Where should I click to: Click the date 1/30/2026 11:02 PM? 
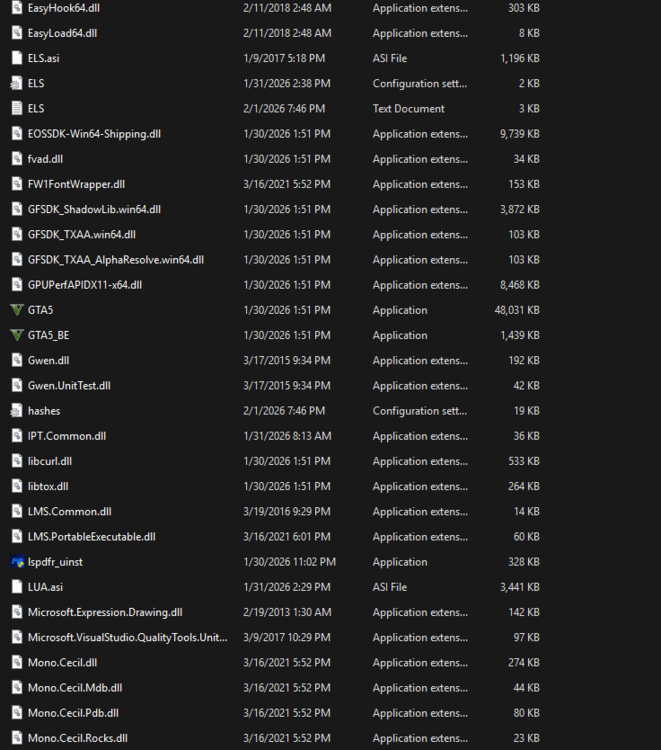[x=289, y=562]
